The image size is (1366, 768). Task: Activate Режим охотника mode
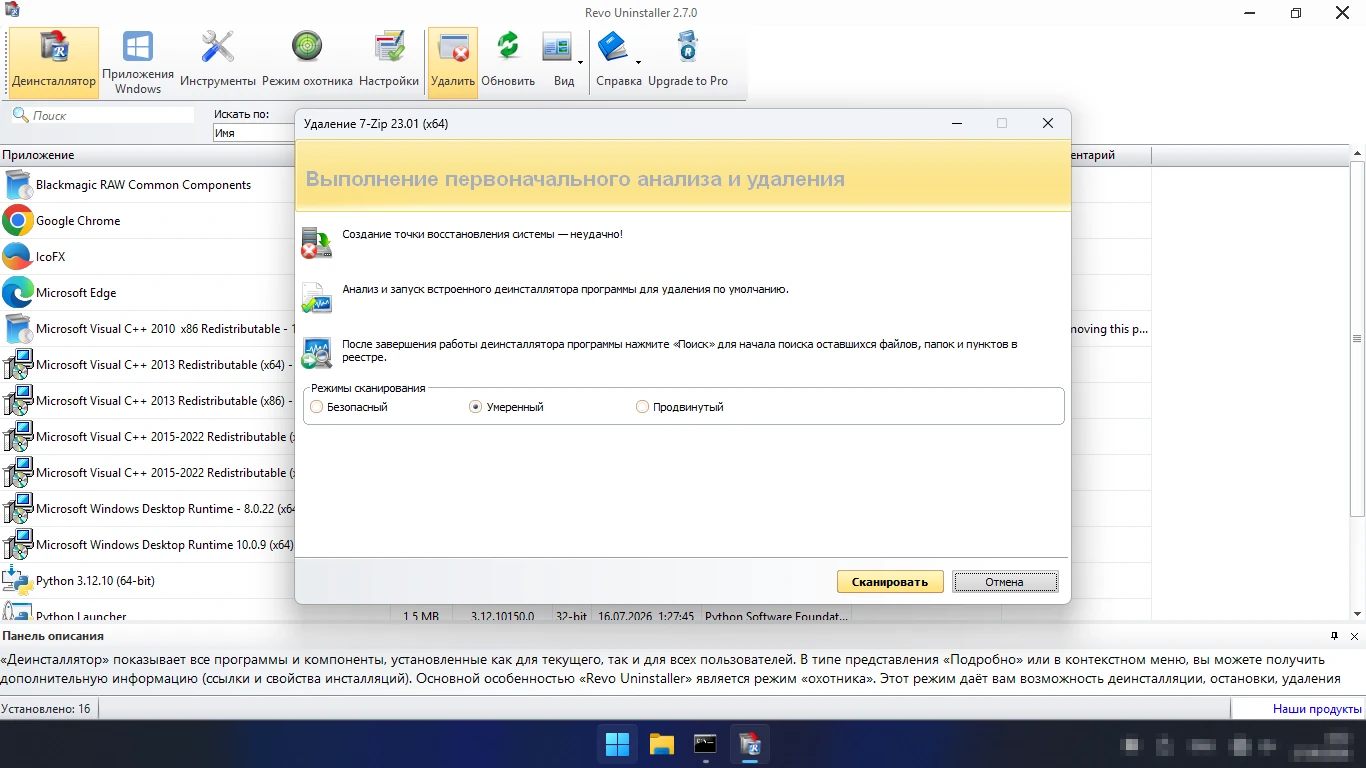pyautogui.click(x=307, y=62)
